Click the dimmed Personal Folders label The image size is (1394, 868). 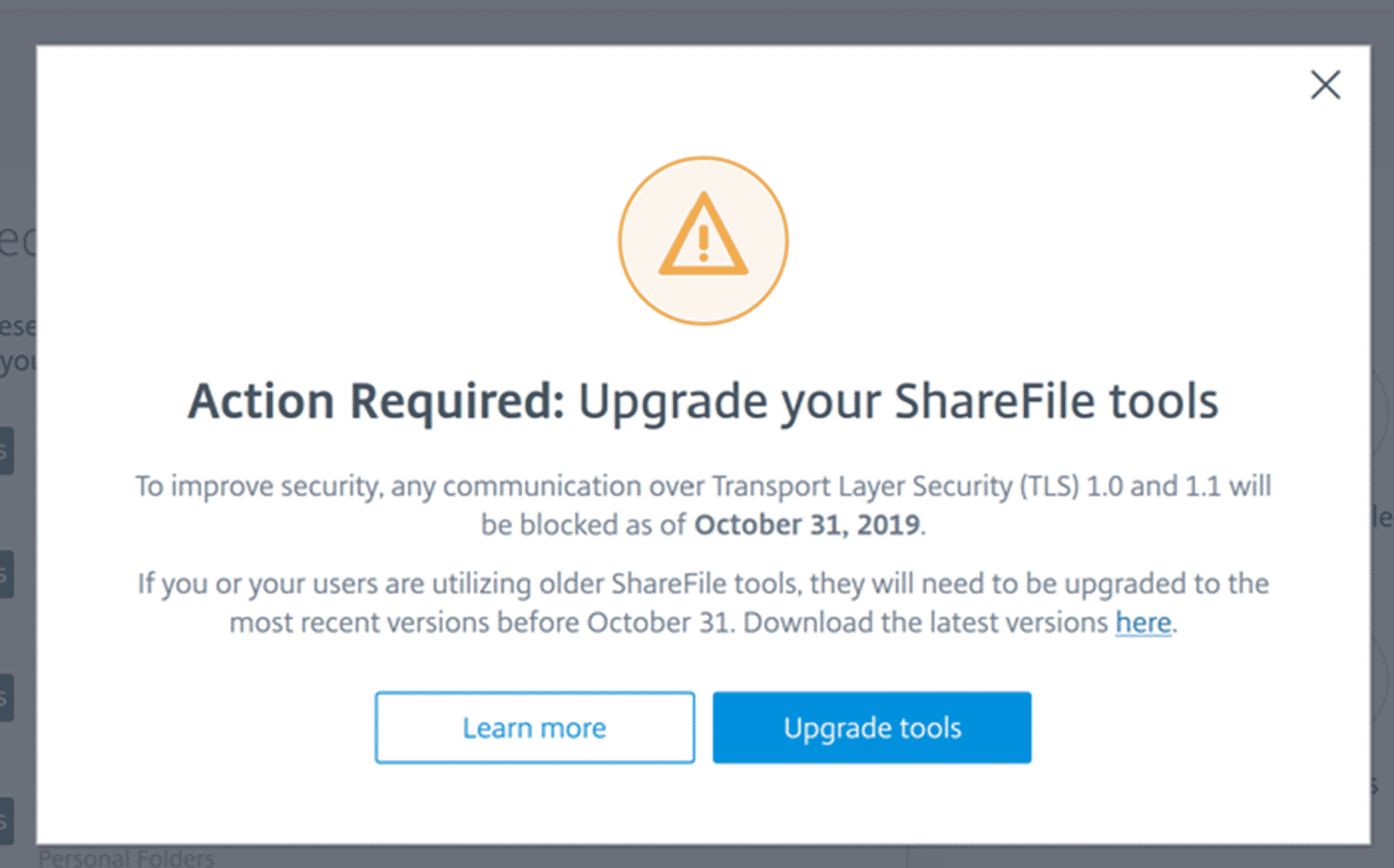click(126, 858)
